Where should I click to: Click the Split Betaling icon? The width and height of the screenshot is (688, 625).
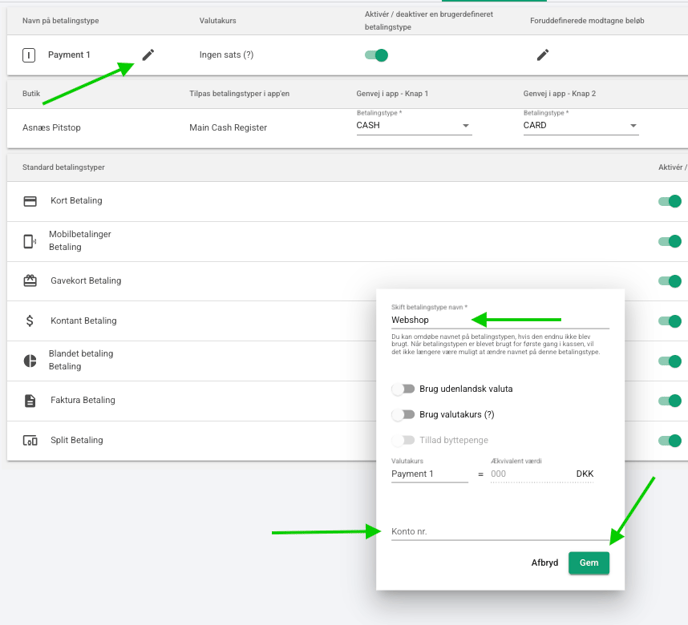30,440
